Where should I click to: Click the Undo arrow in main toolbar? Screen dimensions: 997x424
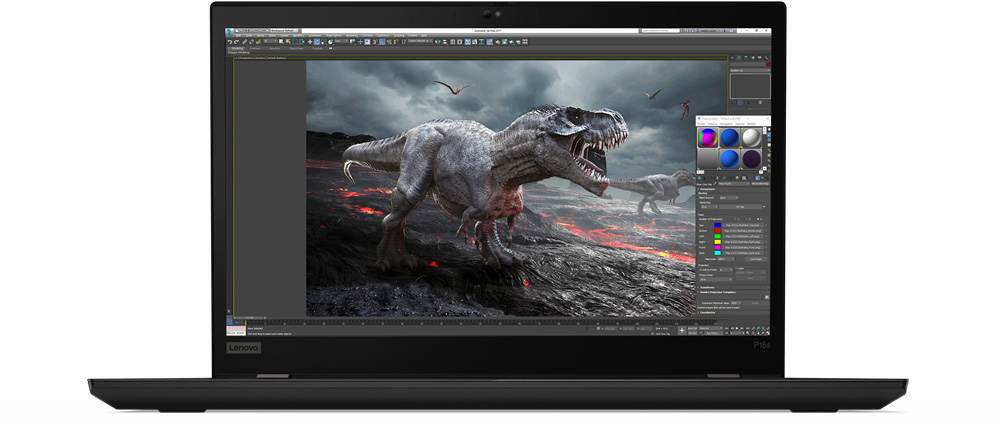(x=229, y=41)
